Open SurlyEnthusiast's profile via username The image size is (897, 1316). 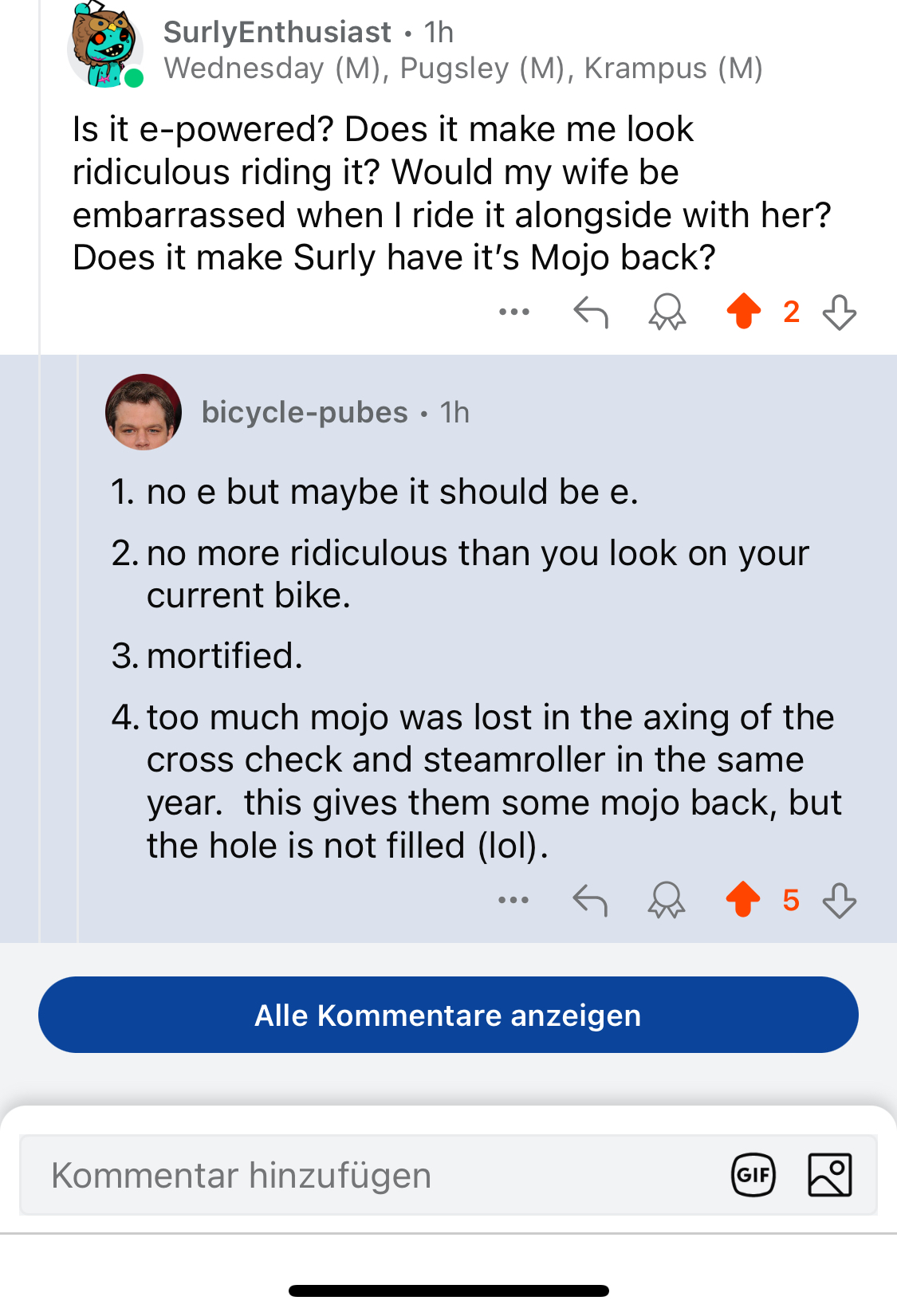tap(277, 32)
